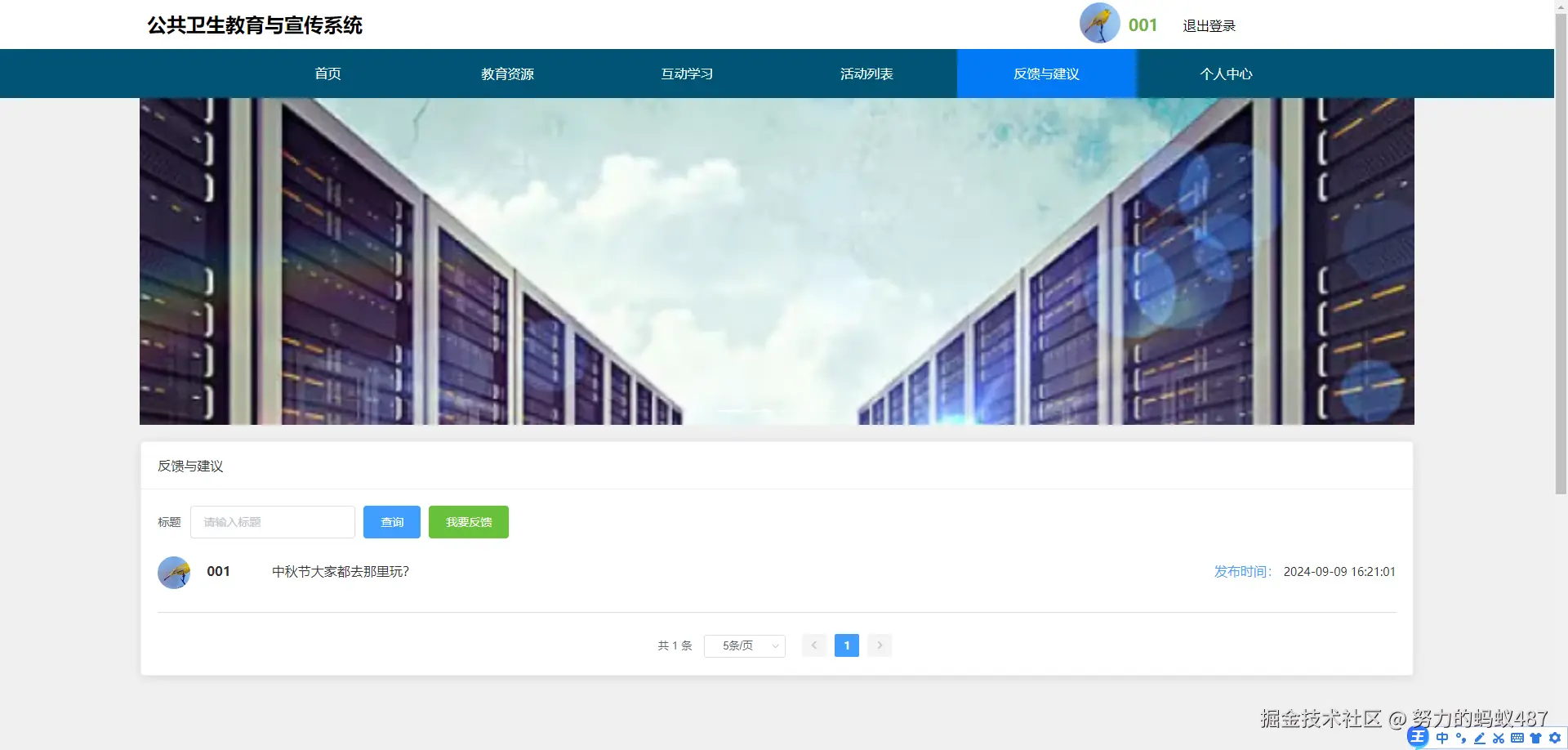
Task: Click the 请输入标题 title input field
Action: [x=273, y=522]
